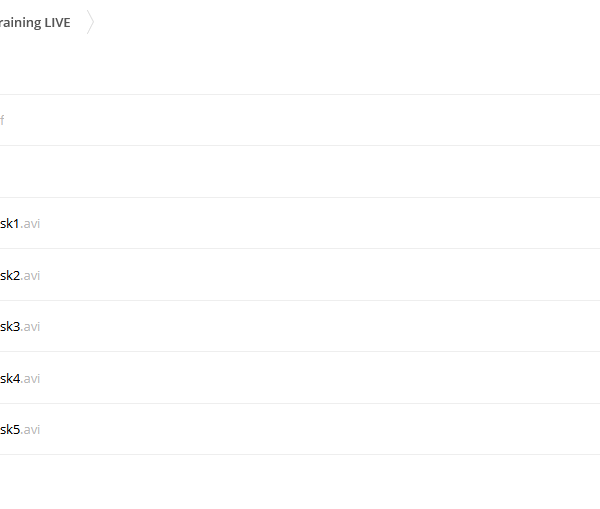The width and height of the screenshot is (600, 509).
Task: Open the sk5.avi video file
Action: click(x=20, y=429)
